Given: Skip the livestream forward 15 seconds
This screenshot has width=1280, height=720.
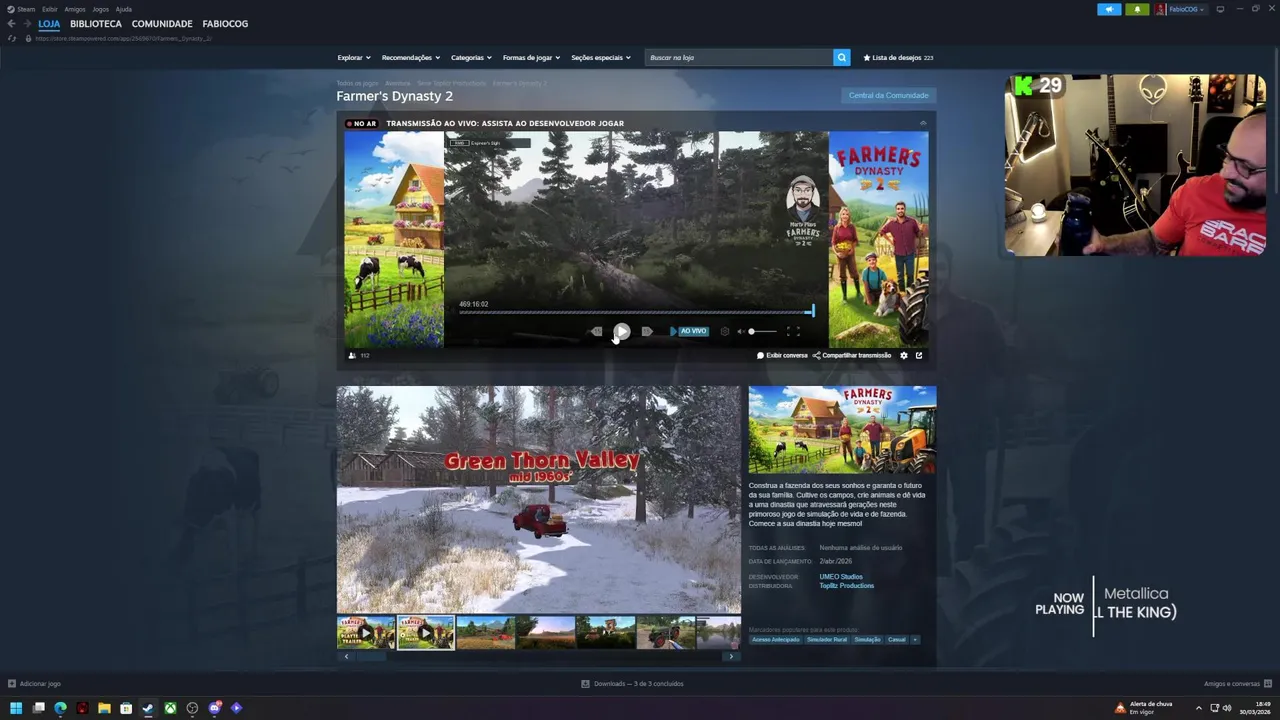Looking at the screenshot, I should (647, 331).
